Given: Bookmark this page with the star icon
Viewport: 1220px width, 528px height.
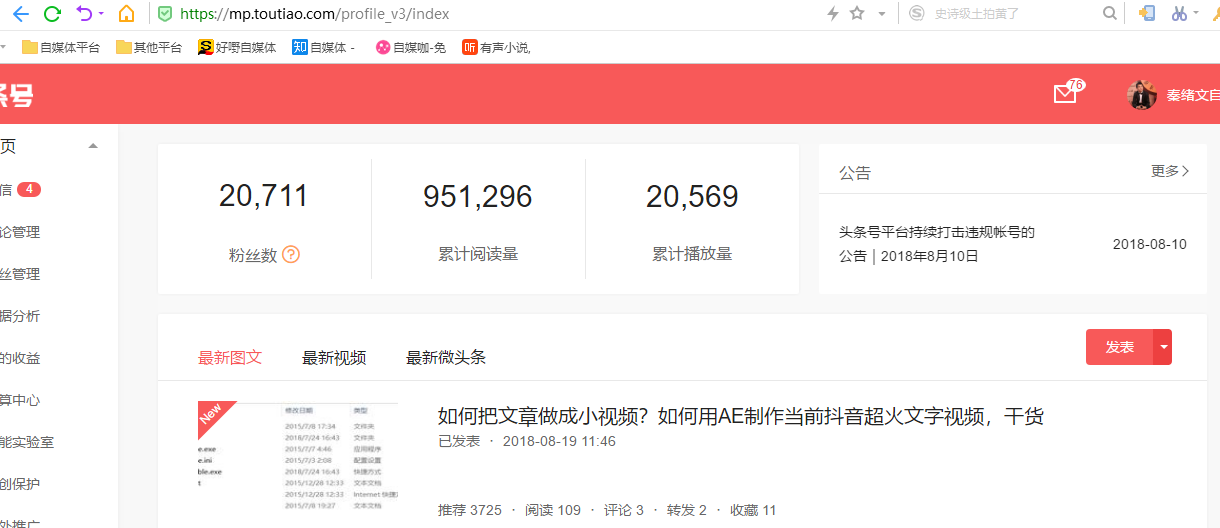Looking at the screenshot, I should pos(857,14).
